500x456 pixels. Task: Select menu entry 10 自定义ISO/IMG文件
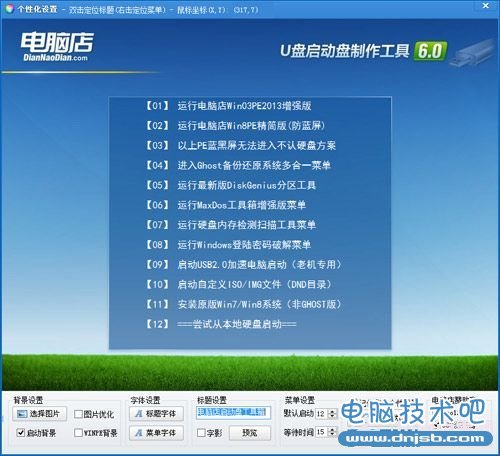click(239, 284)
